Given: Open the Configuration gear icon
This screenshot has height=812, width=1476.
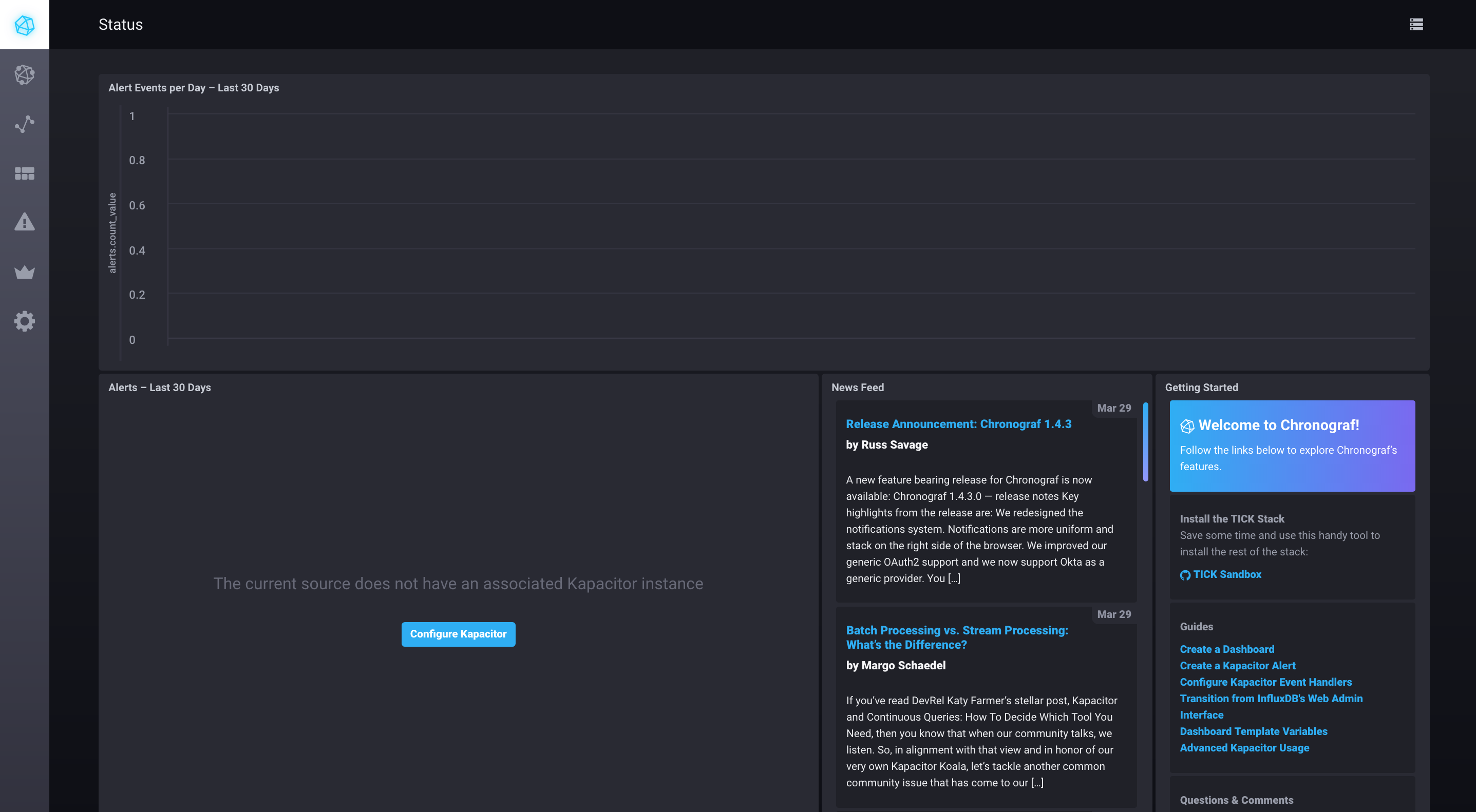Looking at the screenshot, I should 25,321.
